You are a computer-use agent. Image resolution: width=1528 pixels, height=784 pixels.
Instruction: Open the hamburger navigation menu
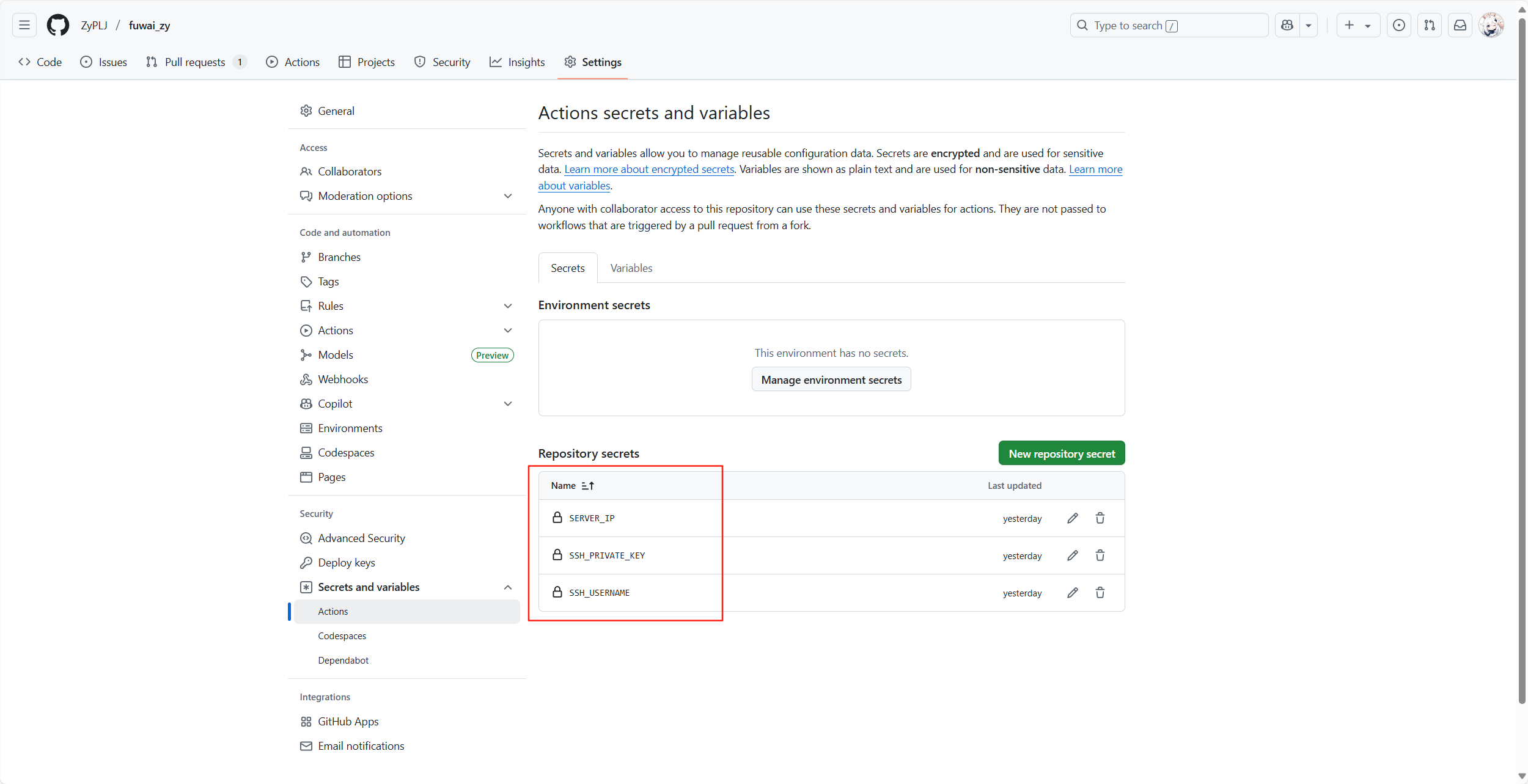[24, 25]
